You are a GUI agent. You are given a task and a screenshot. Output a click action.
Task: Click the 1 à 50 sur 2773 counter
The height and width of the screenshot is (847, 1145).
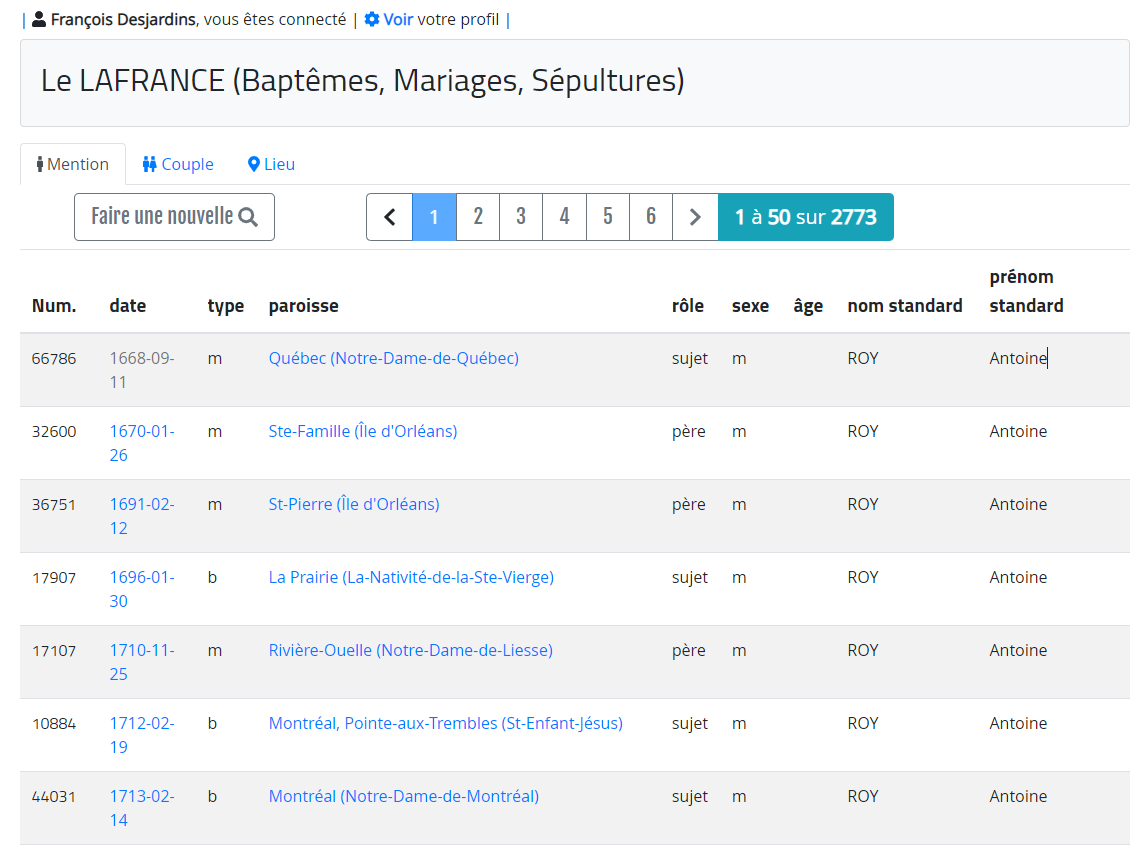click(x=805, y=217)
